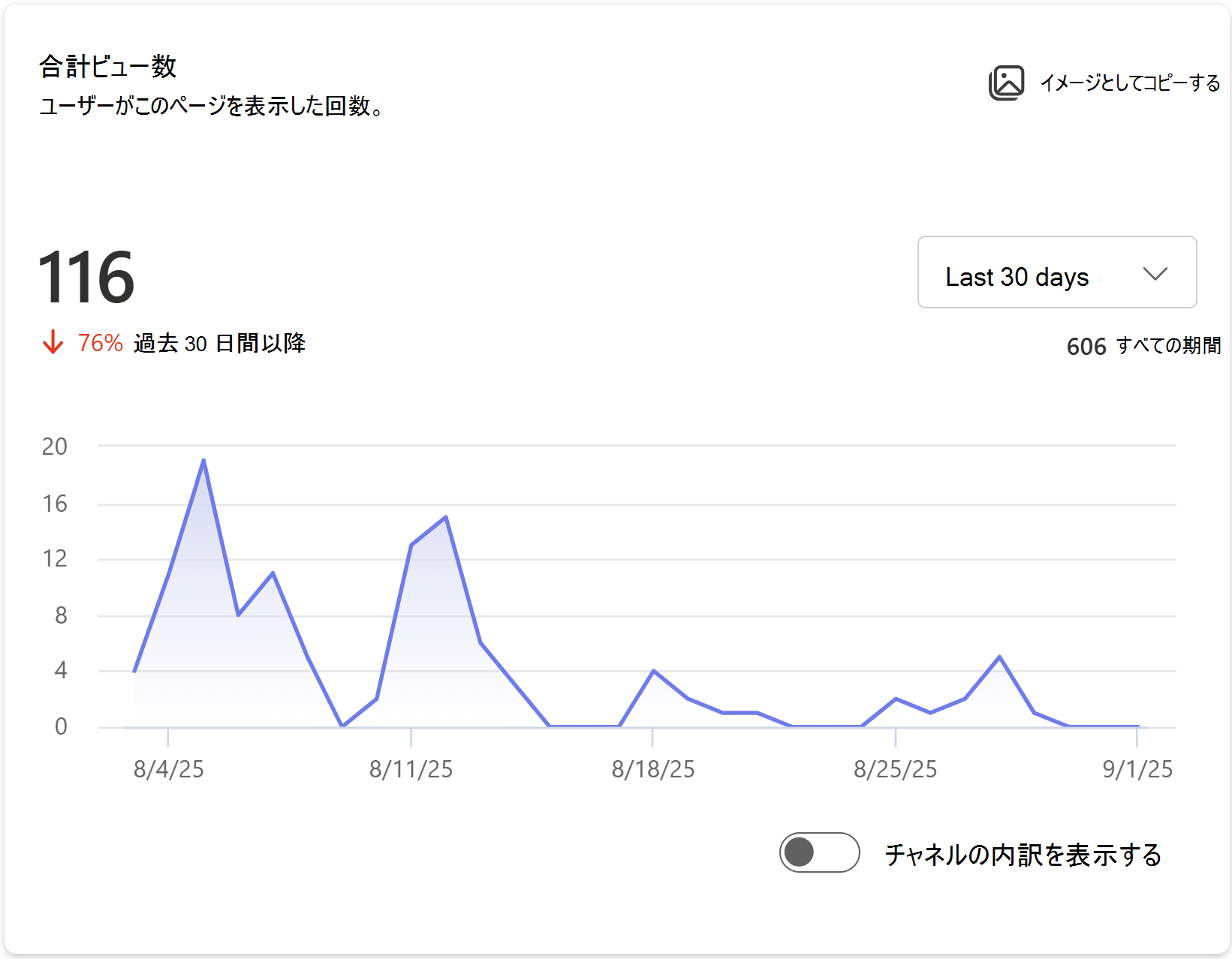Click the red downward trend arrow
Screen dimensions: 1232x959
pos(53,342)
